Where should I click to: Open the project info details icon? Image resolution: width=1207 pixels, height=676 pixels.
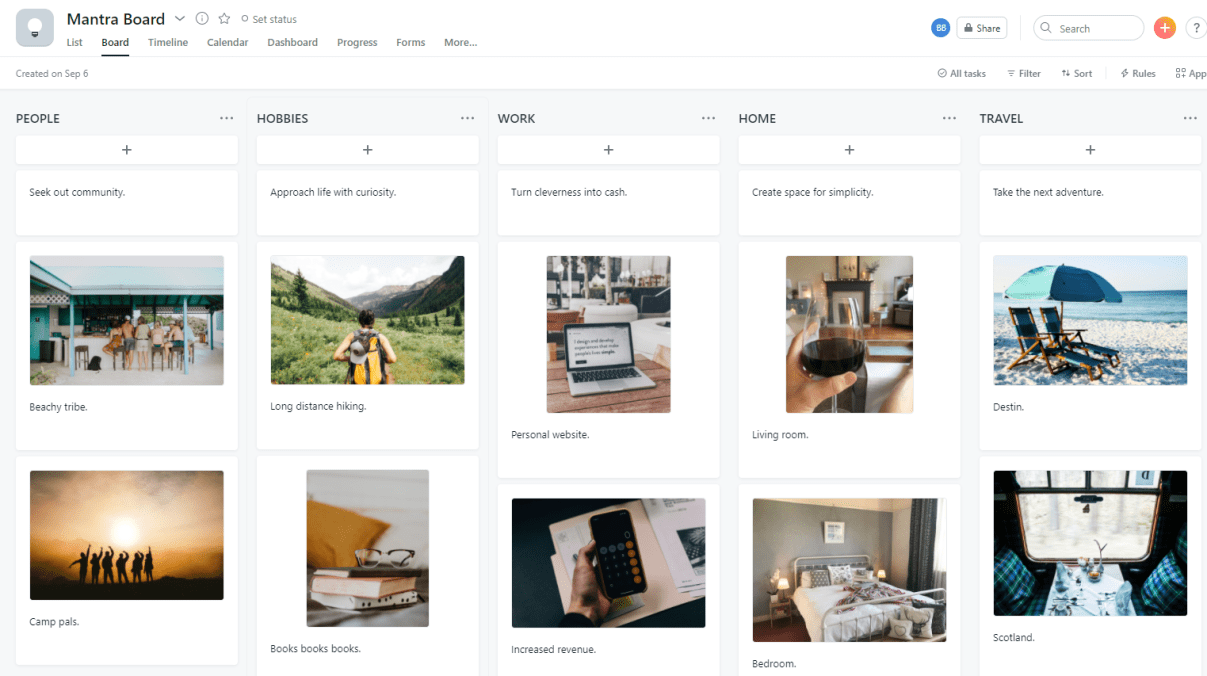coord(202,19)
